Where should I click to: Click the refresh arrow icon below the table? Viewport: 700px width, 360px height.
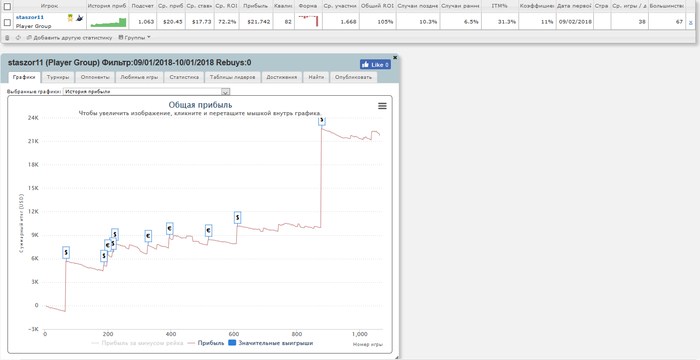(x=18, y=38)
